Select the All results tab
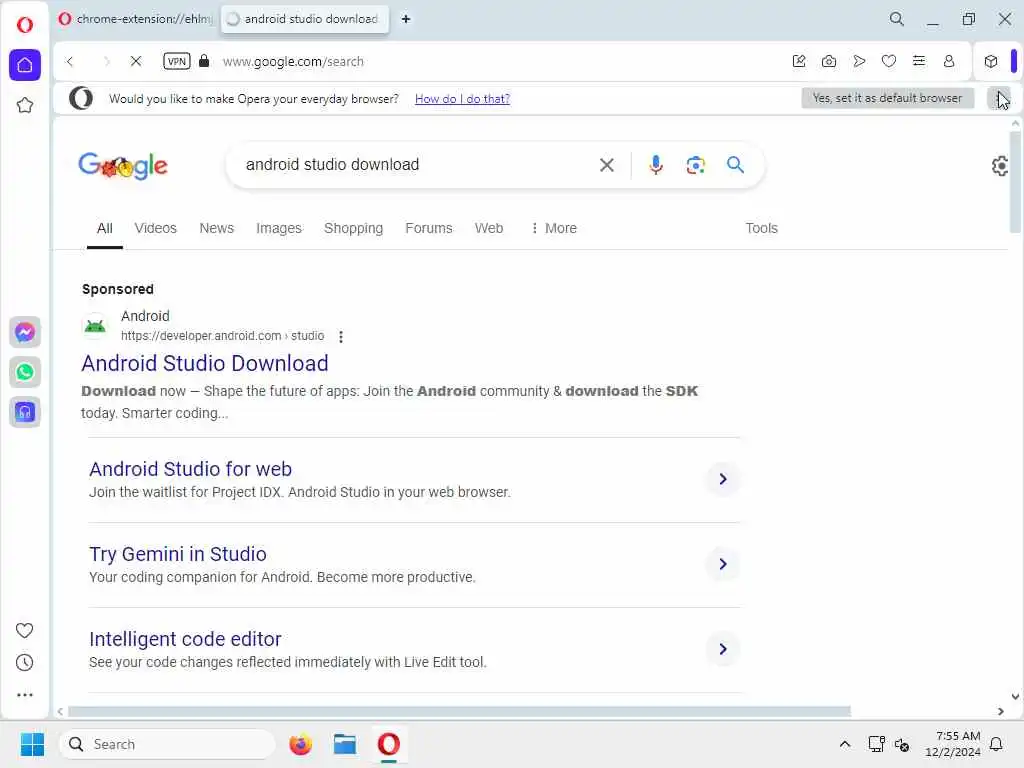 pyautogui.click(x=104, y=228)
